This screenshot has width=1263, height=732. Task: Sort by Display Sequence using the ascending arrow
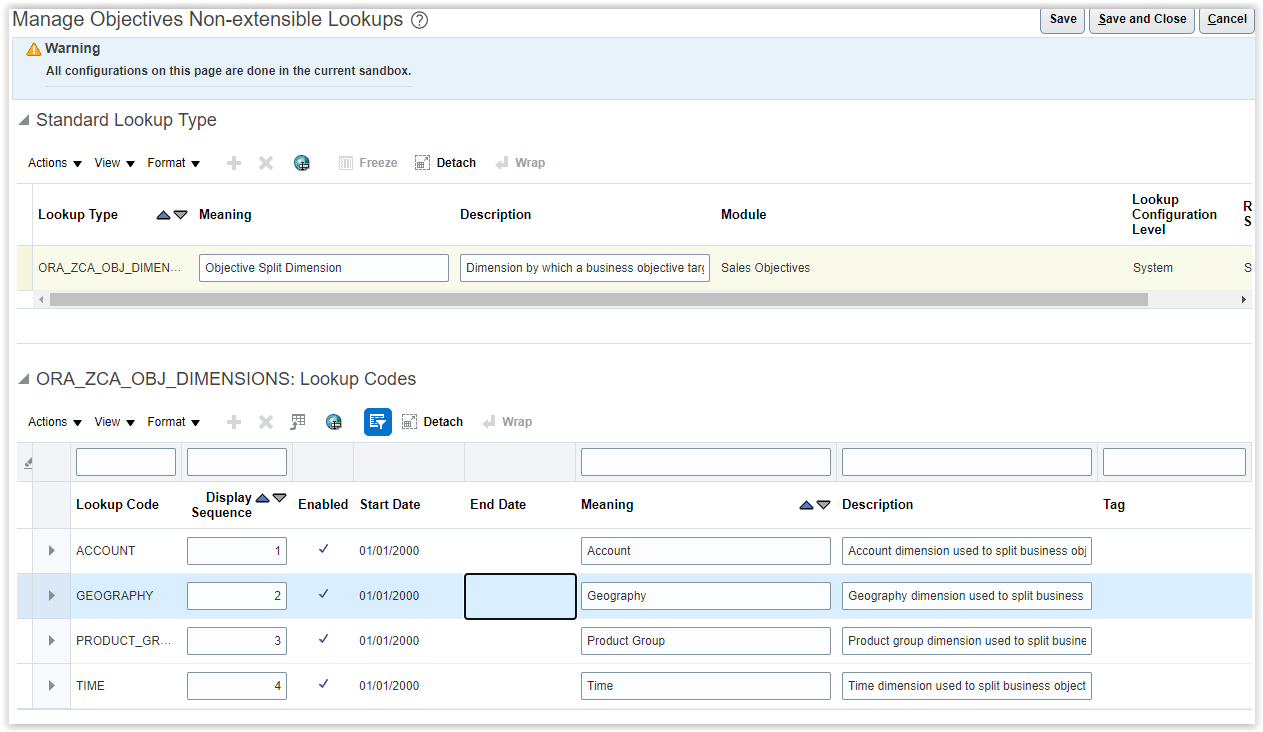261,496
